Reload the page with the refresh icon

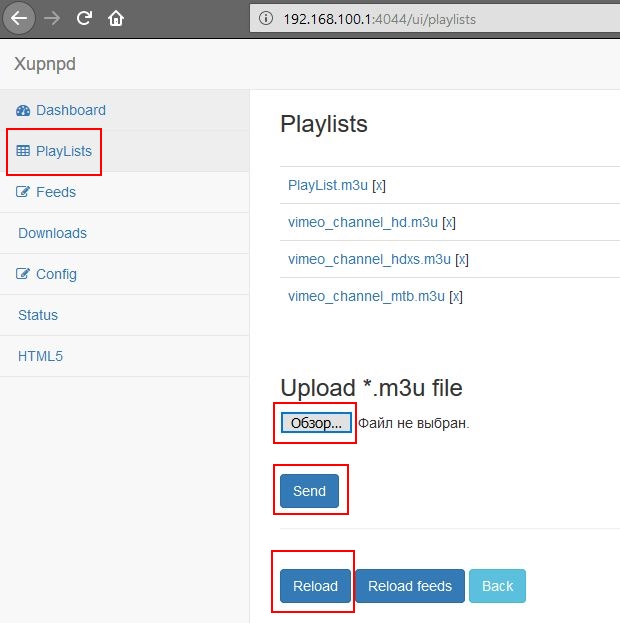tap(84, 18)
